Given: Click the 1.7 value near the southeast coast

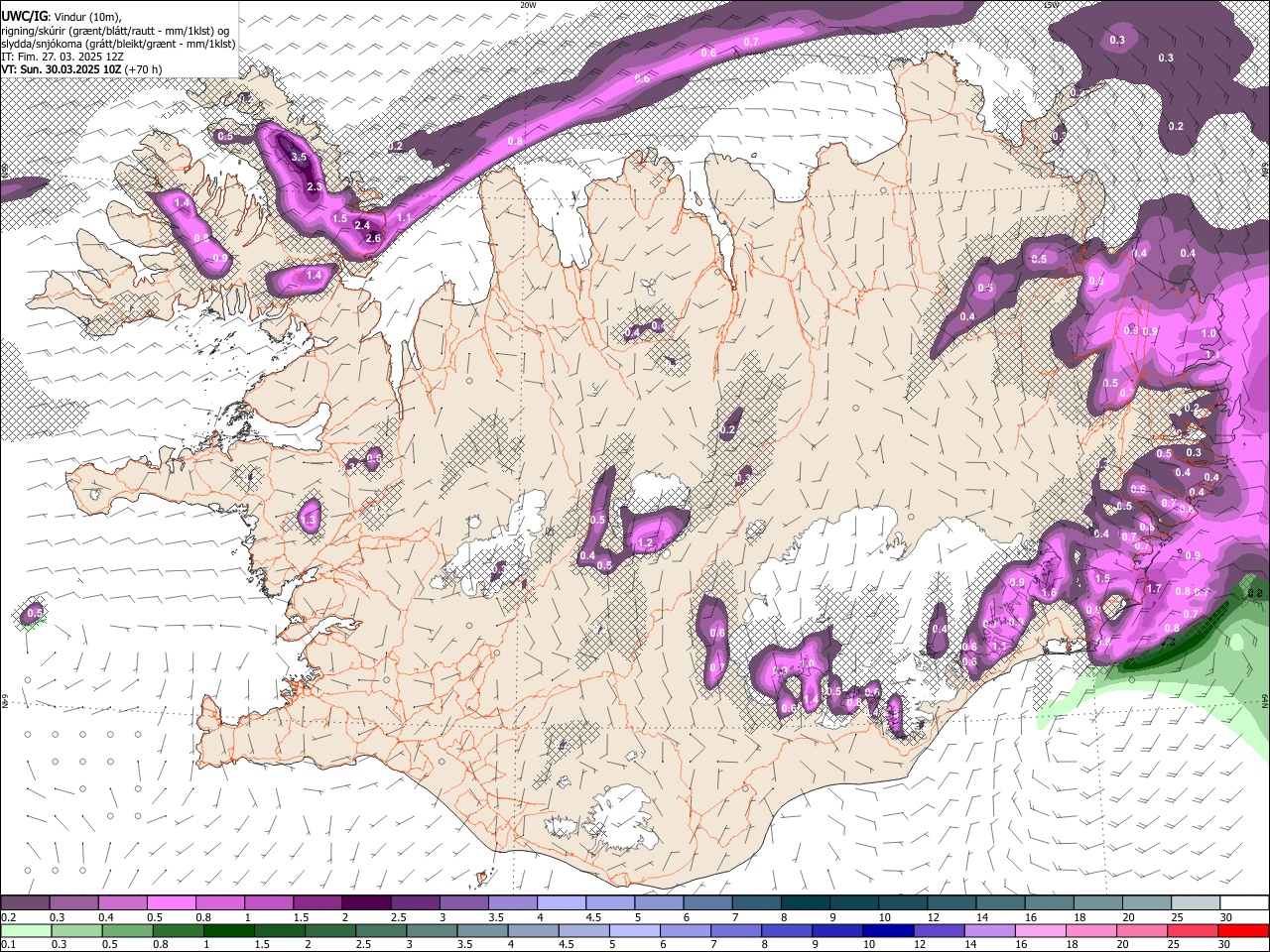Looking at the screenshot, I should coord(1154,588).
